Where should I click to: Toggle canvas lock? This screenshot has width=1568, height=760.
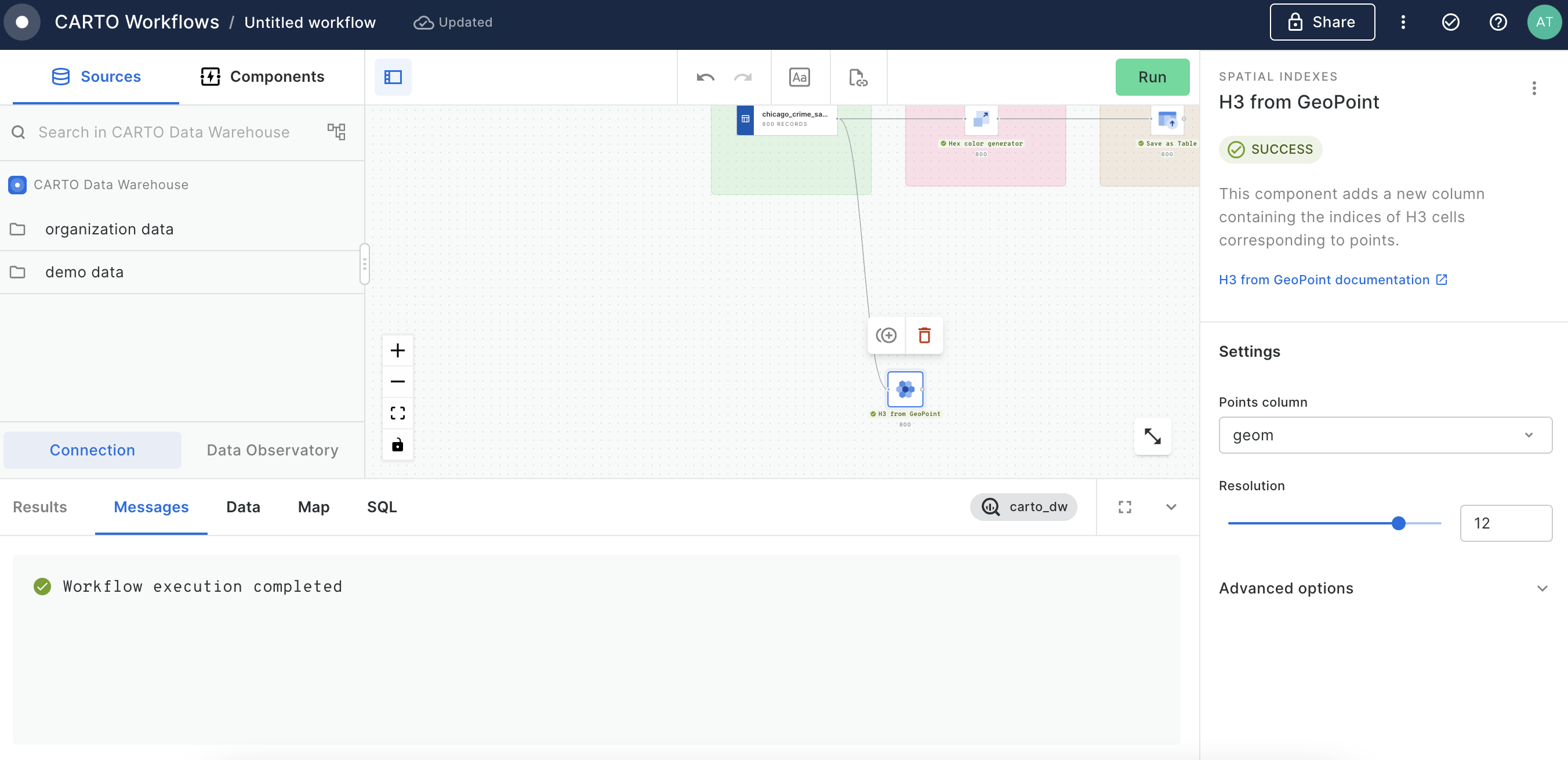click(x=397, y=444)
